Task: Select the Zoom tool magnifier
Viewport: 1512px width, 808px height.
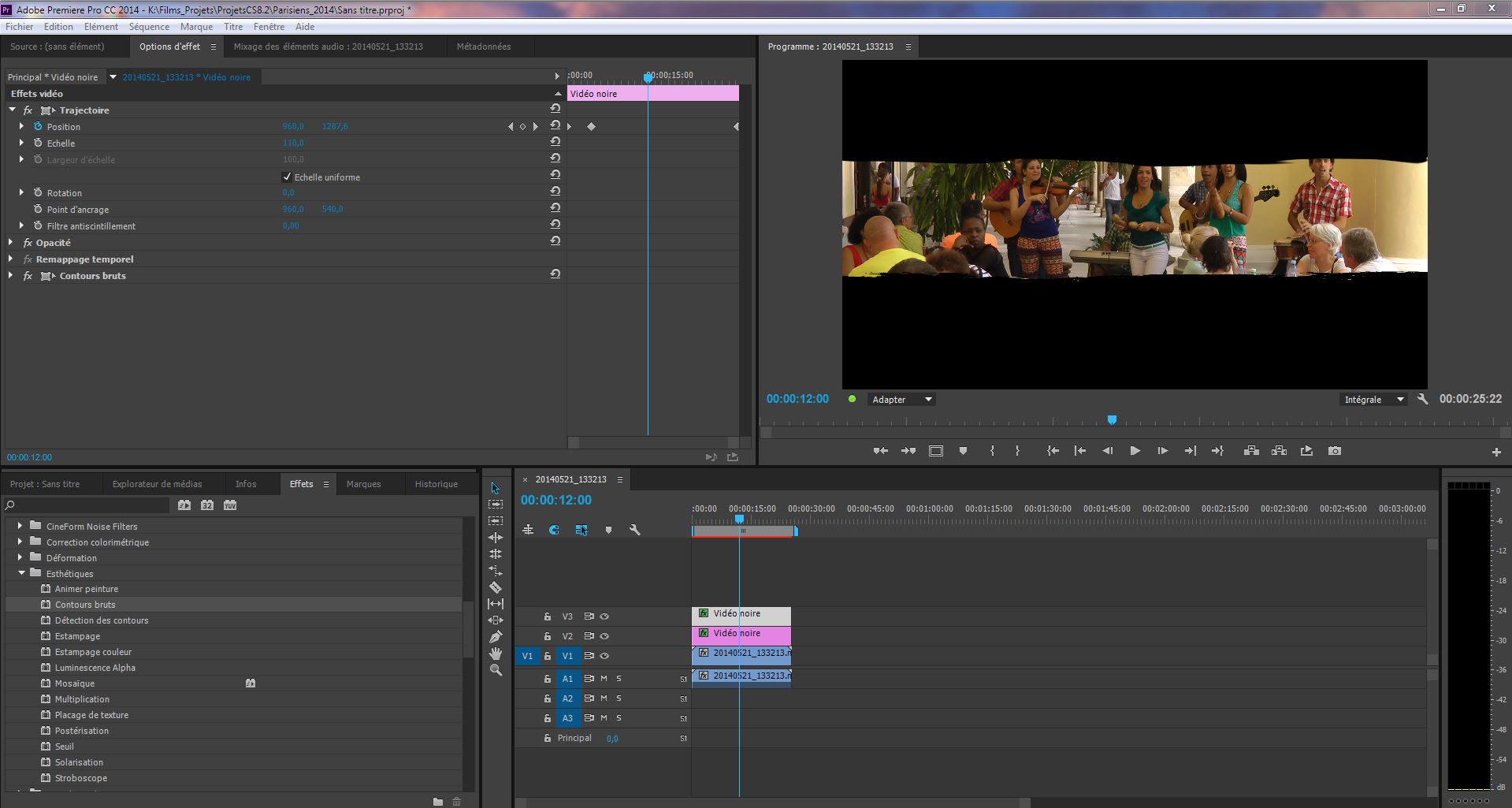Action: pyautogui.click(x=496, y=670)
